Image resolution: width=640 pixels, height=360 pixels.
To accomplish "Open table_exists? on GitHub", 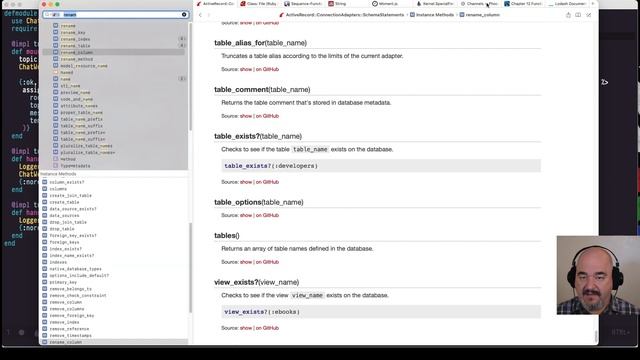I will coord(267,182).
